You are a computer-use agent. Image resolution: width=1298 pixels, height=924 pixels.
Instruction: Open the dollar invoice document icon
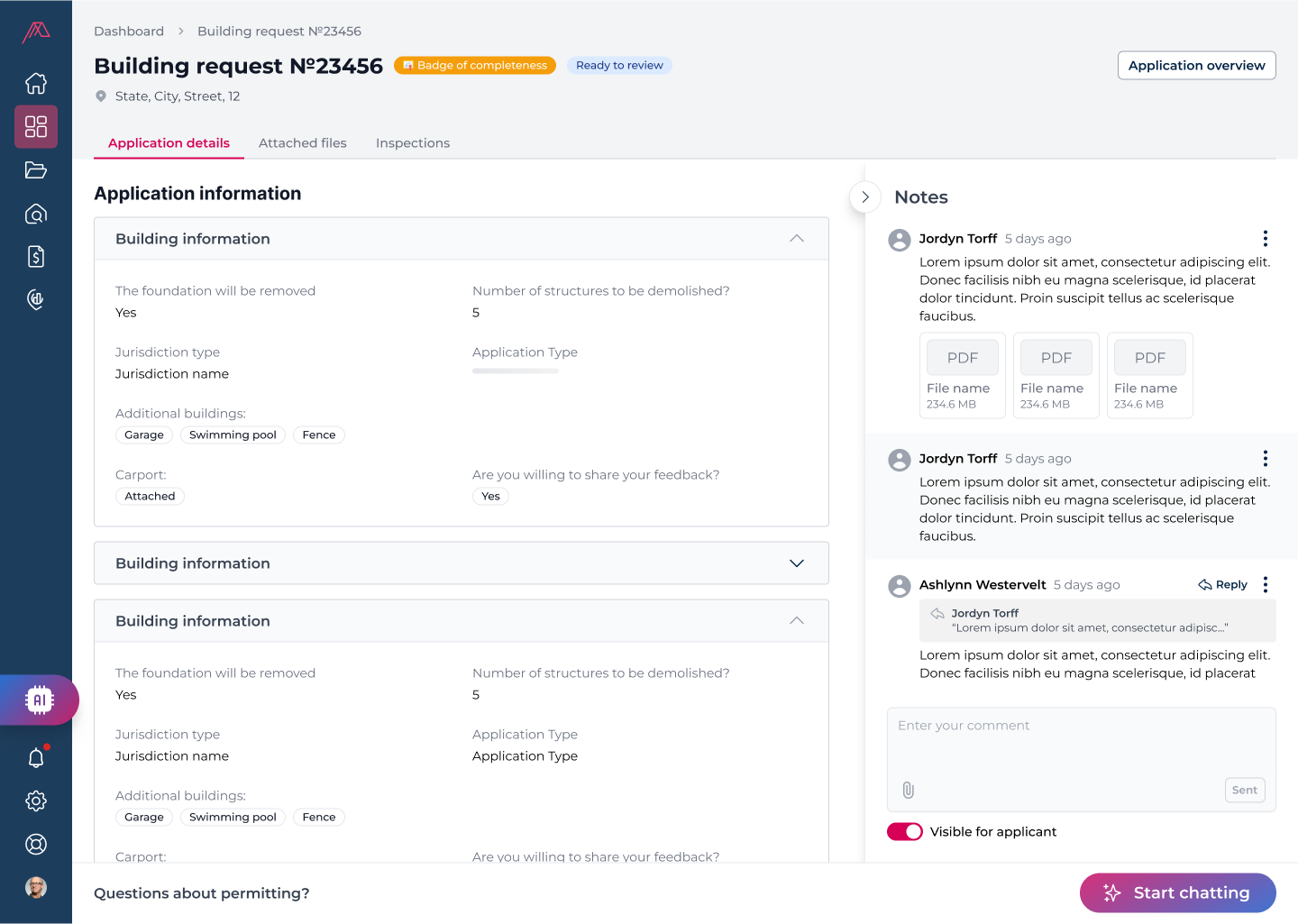36,257
